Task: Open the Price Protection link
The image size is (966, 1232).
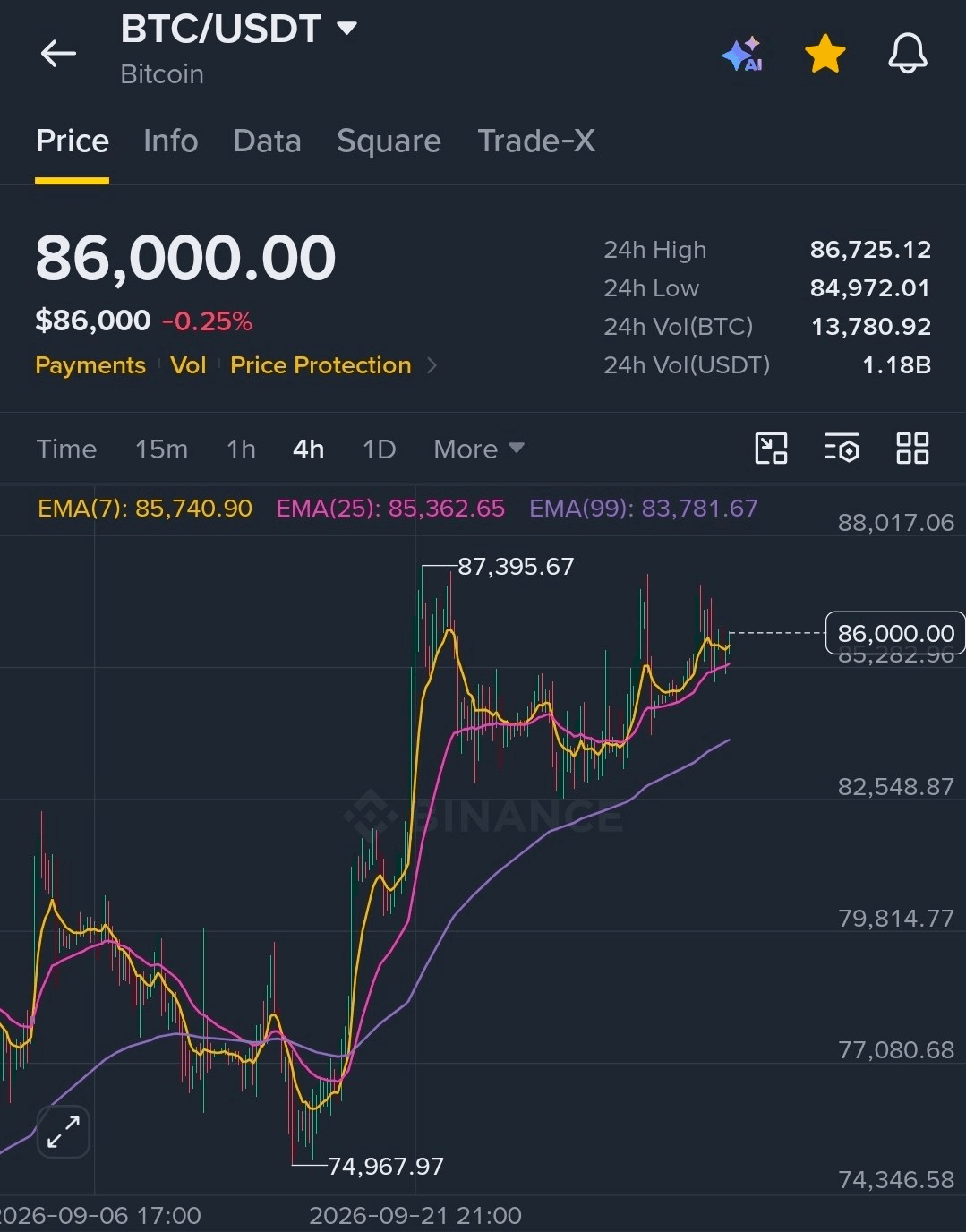Action: 321,365
